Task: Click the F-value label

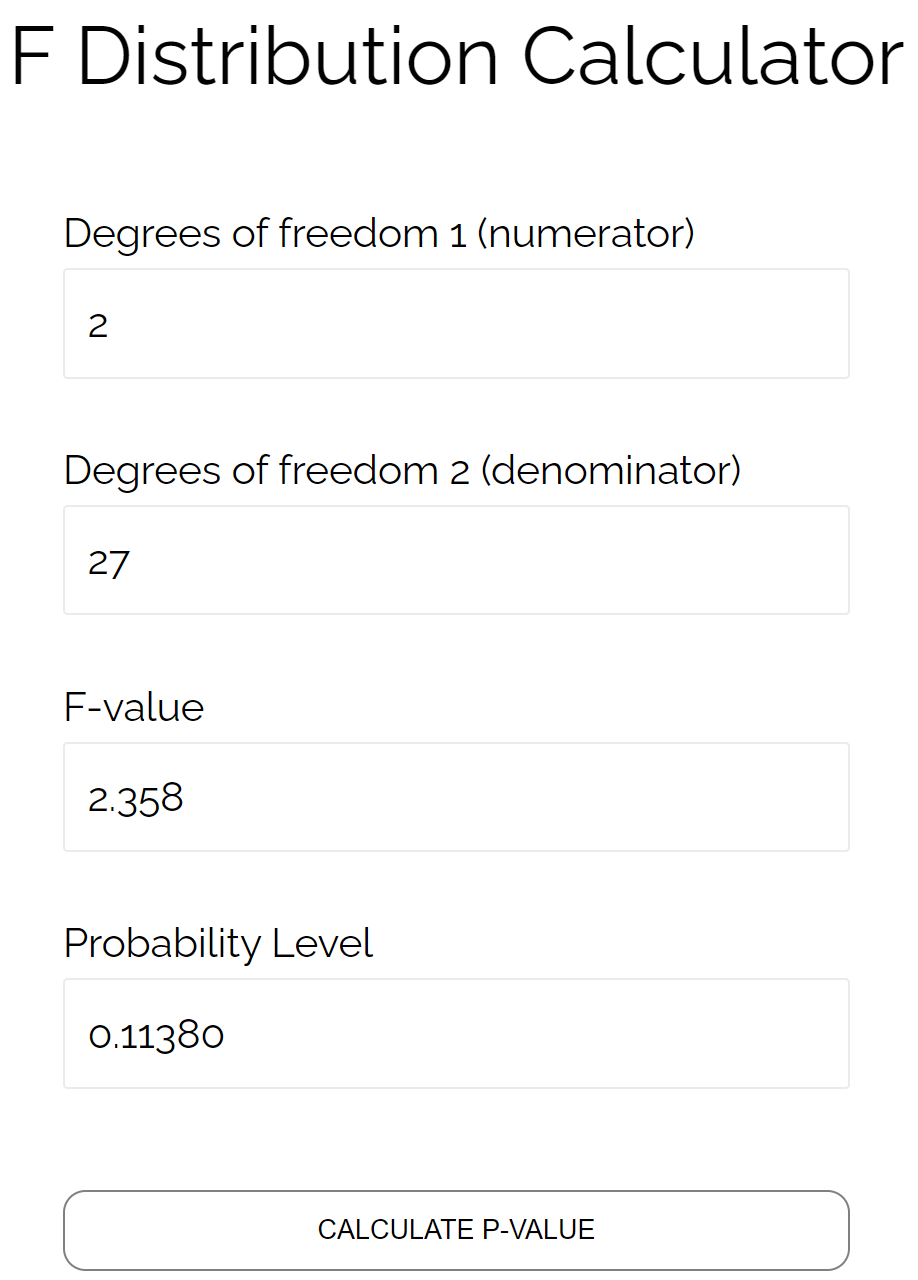Action: [x=133, y=707]
